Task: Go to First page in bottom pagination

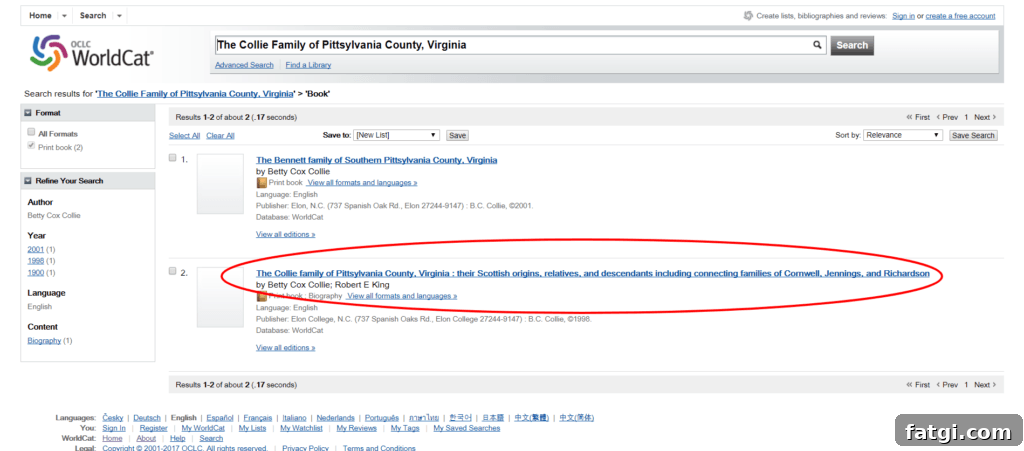Action: pyautogui.click(x=918, y=385)
